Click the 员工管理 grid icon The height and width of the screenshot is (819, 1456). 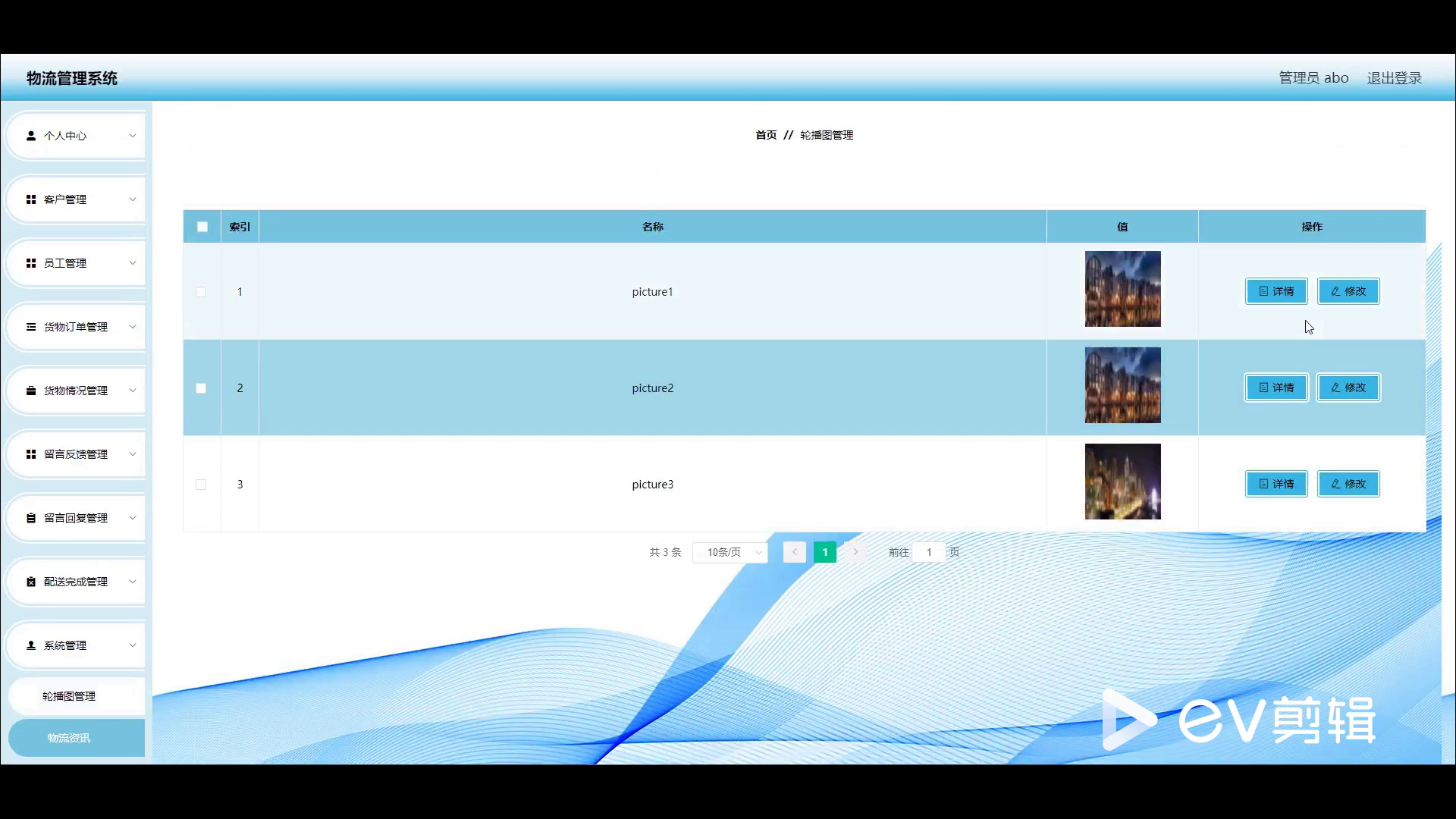(x=31, y=263)
